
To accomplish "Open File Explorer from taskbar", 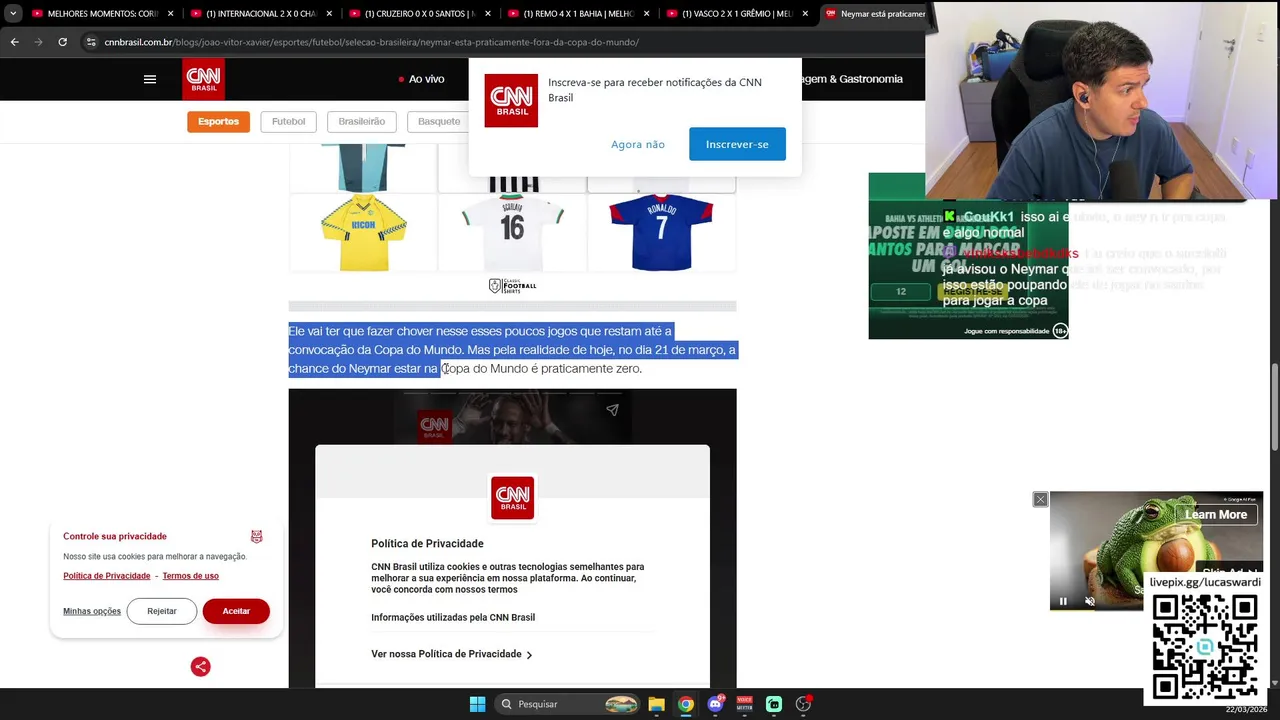I will coord(656,704).
